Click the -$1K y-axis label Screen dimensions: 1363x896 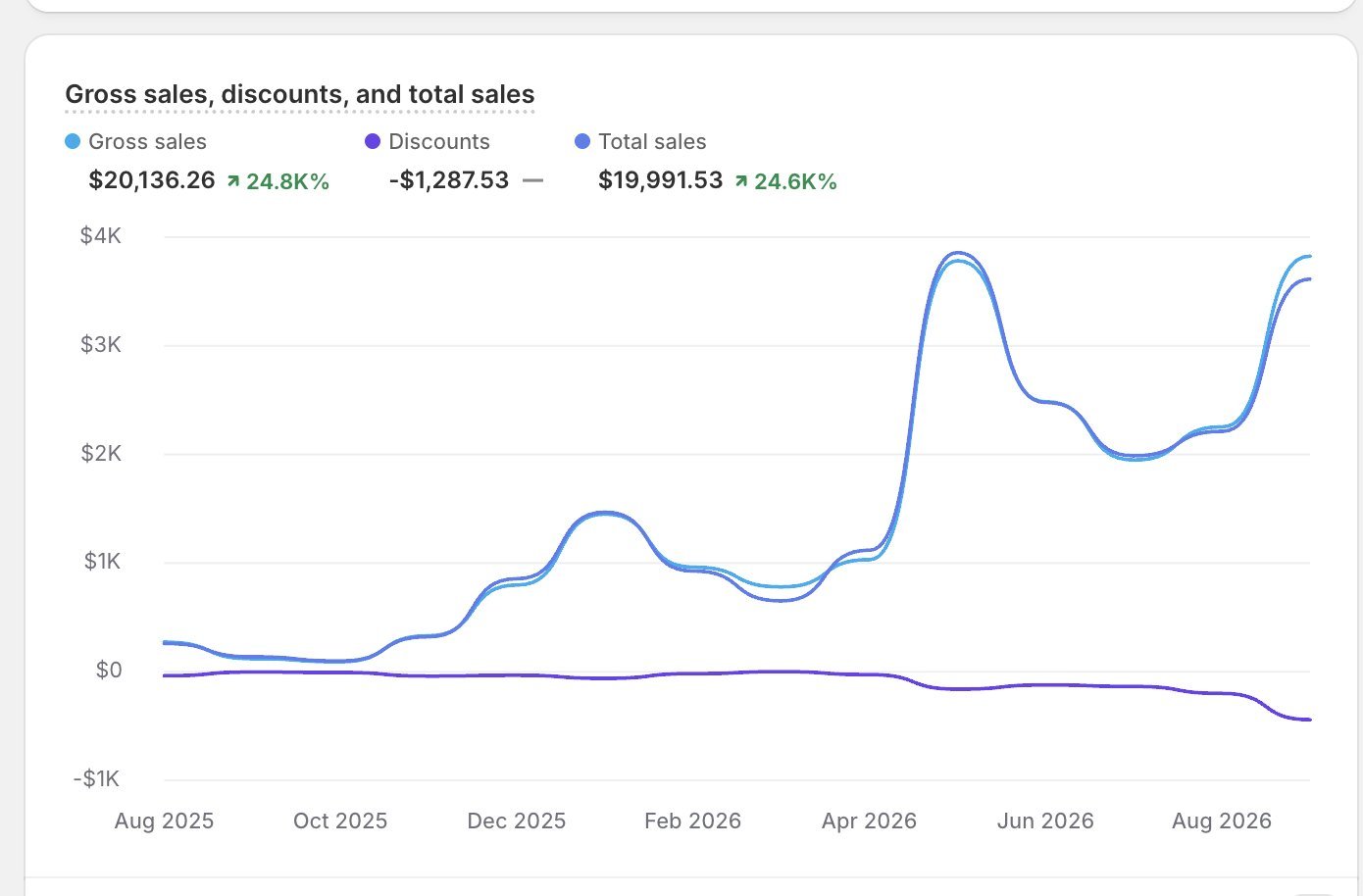point(96,778)
